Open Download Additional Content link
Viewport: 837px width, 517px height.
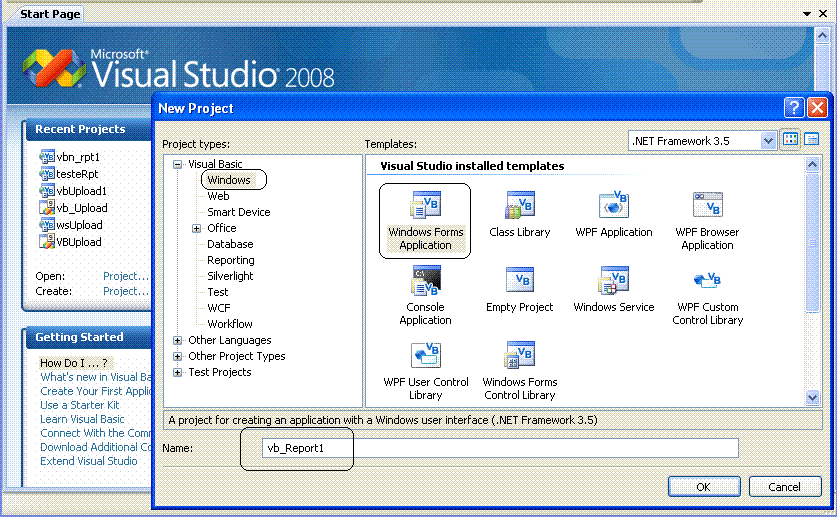(96, 447)
